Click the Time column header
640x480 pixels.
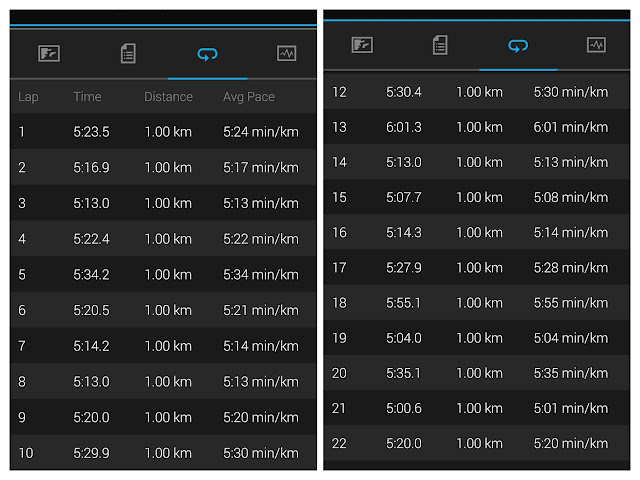tap(87, 97)
